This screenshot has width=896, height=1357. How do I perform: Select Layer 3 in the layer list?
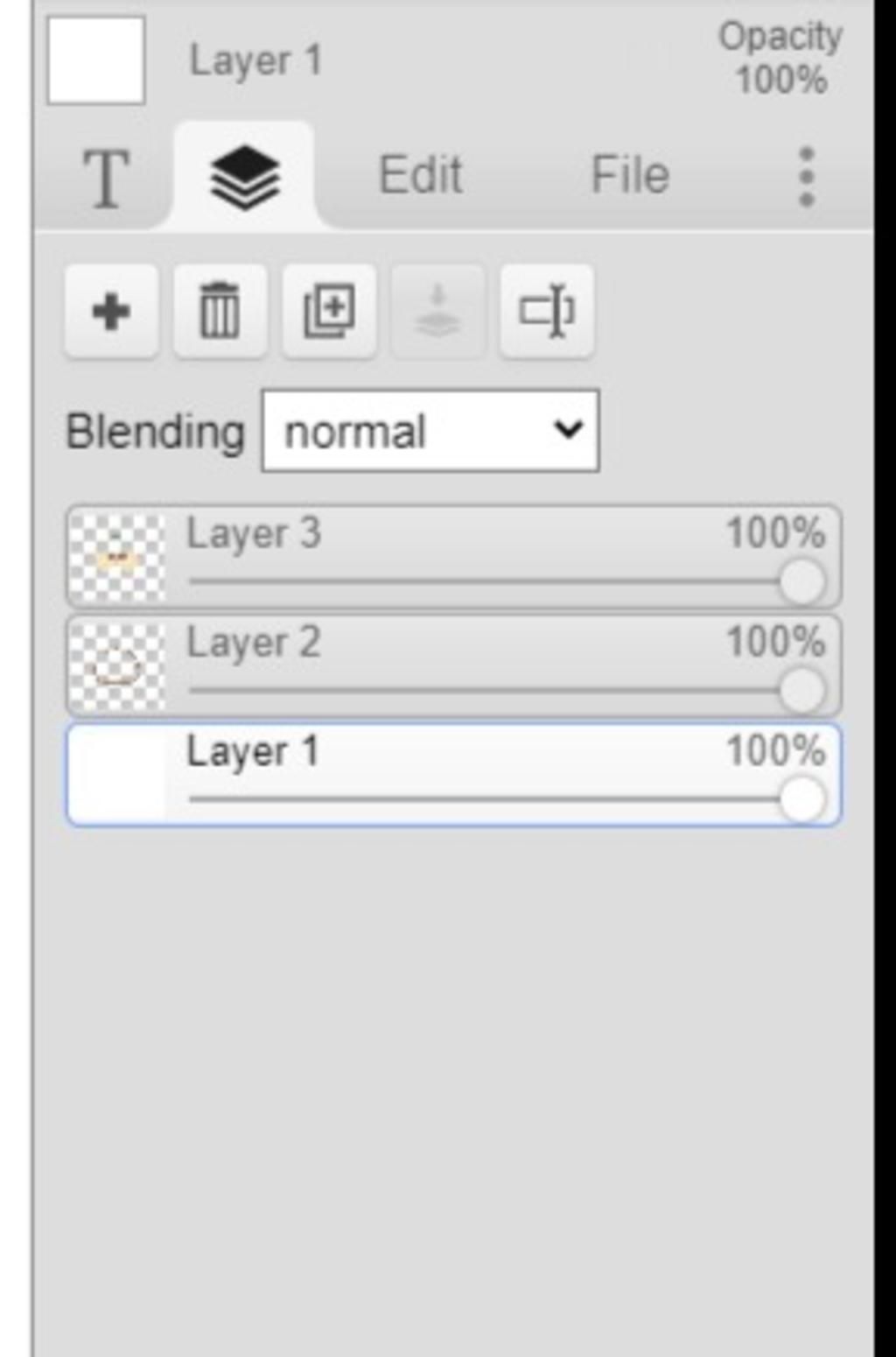(x=453, y=556)
